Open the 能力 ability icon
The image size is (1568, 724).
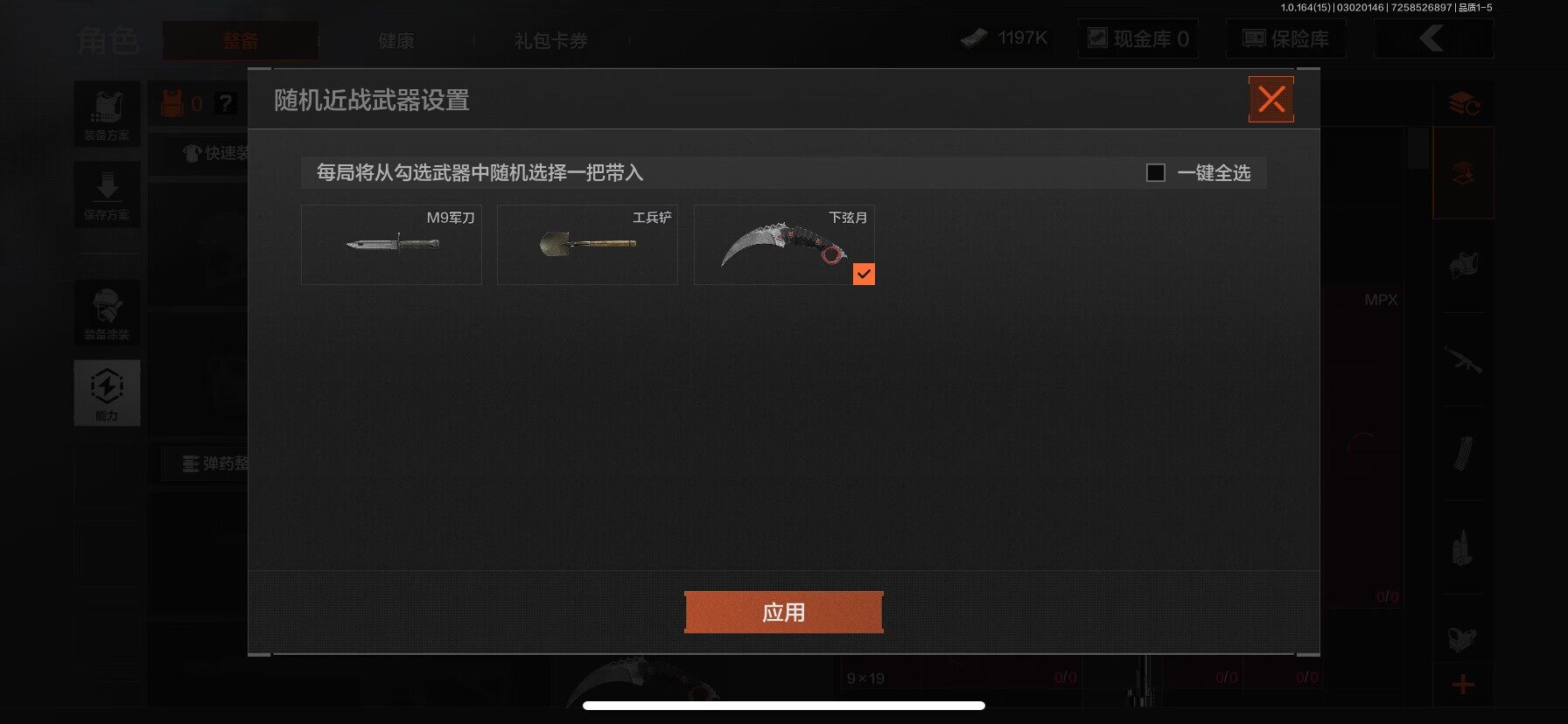(x=107, y=393)
